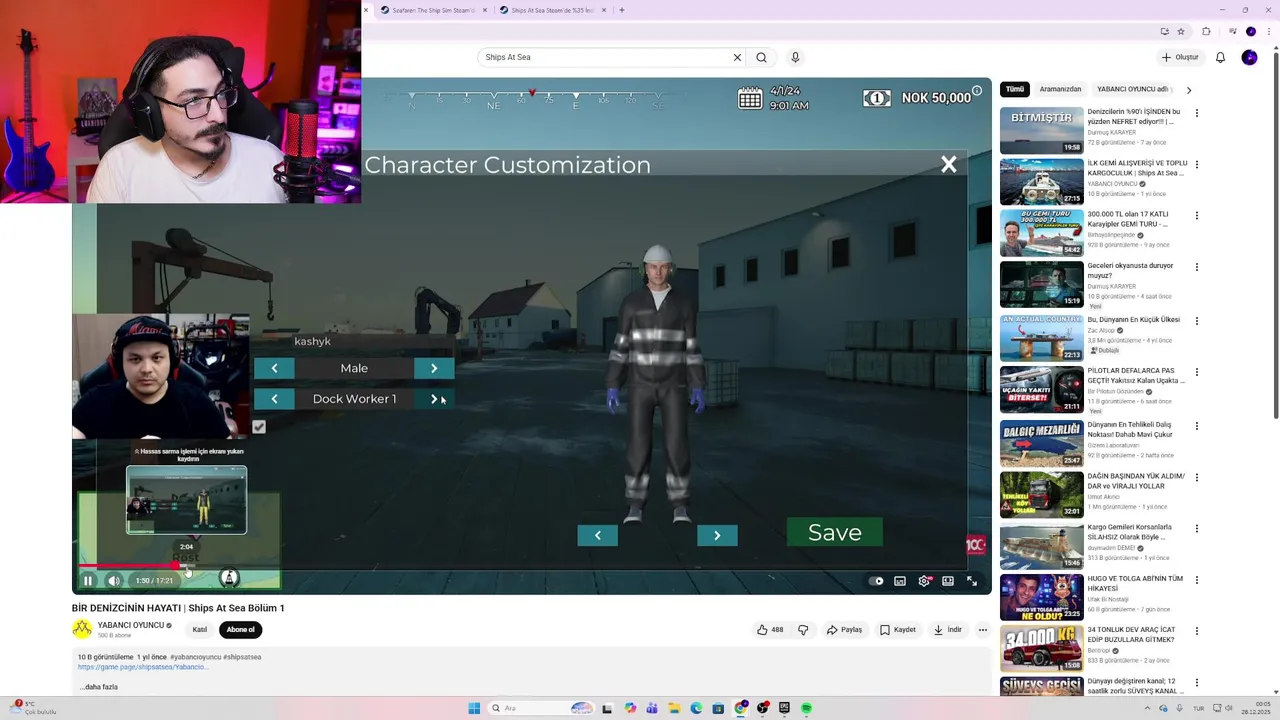
Task: Open subtitles/captions in the player
Action: [x=900, y=581]
